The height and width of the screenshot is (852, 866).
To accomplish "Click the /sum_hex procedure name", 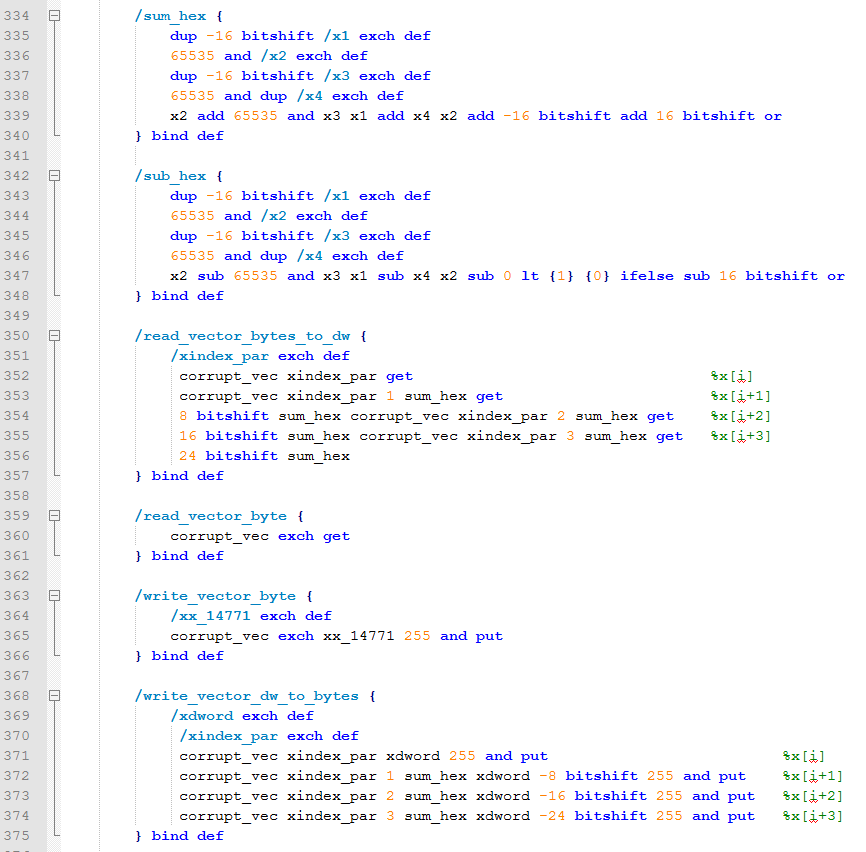I will coord(171,16).
